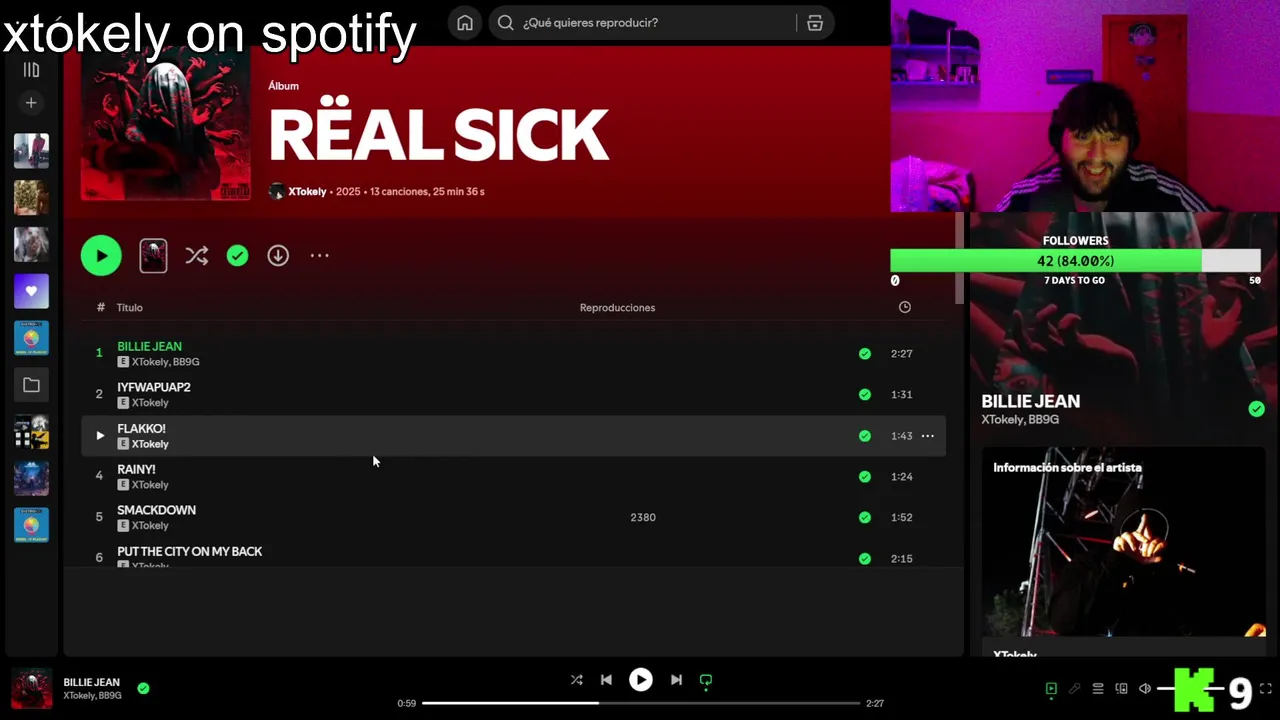Download the album
Screen dimensions: 1280x720
click(278, 256)
